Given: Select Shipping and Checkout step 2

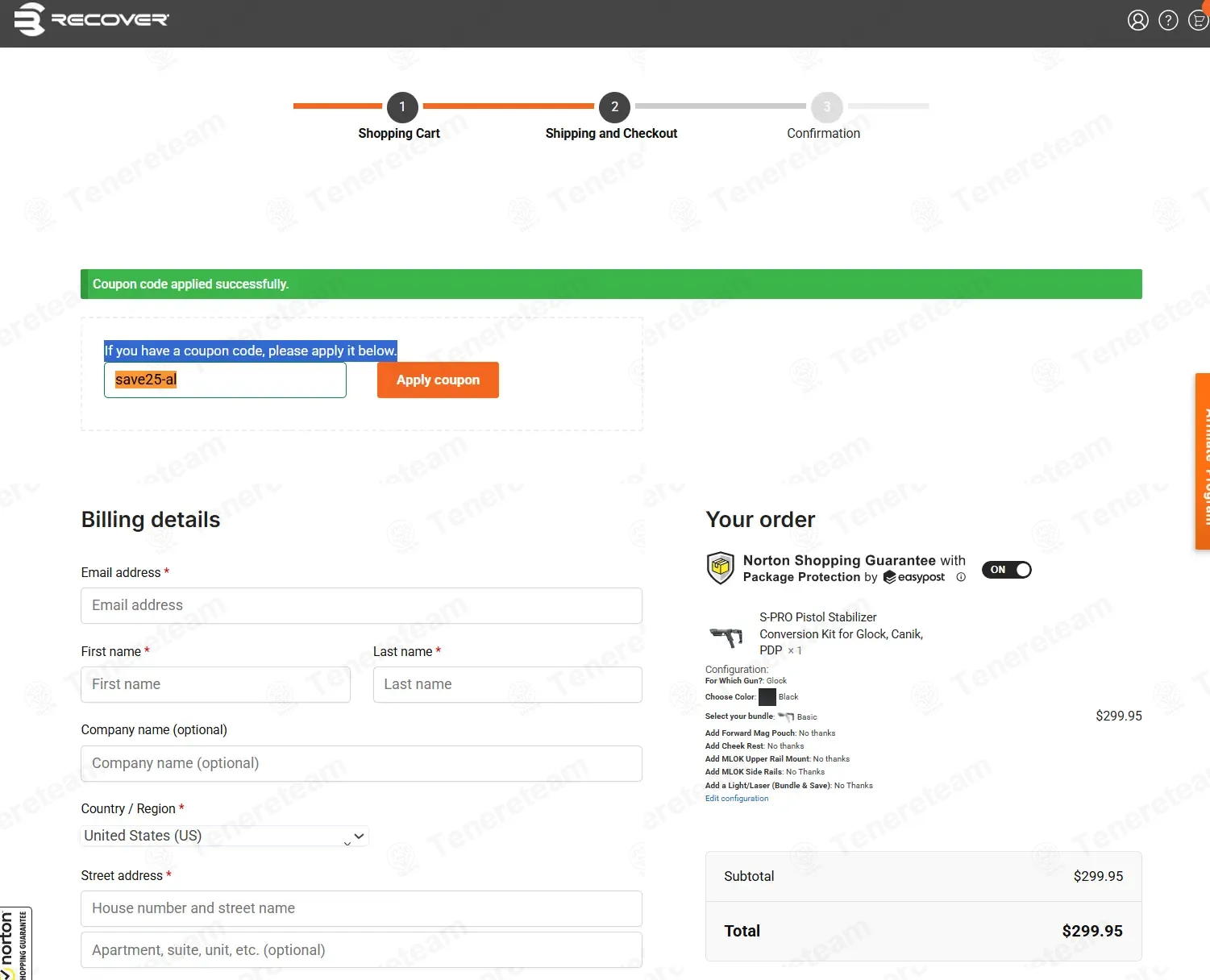Looking at the screenshot, I should [614, 107].
